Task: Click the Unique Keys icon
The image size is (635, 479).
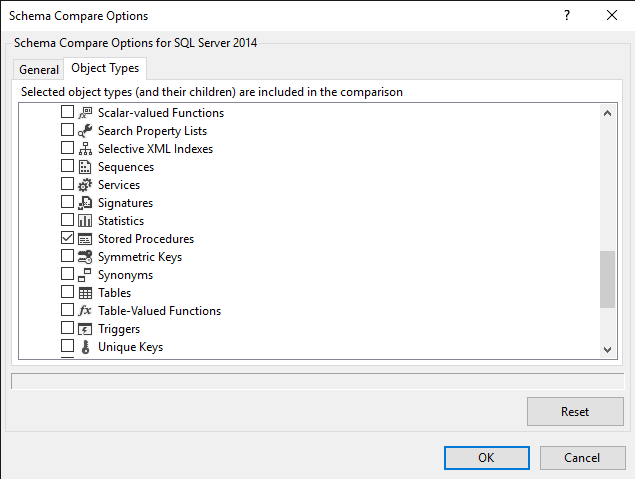Action: coord(85,347)
